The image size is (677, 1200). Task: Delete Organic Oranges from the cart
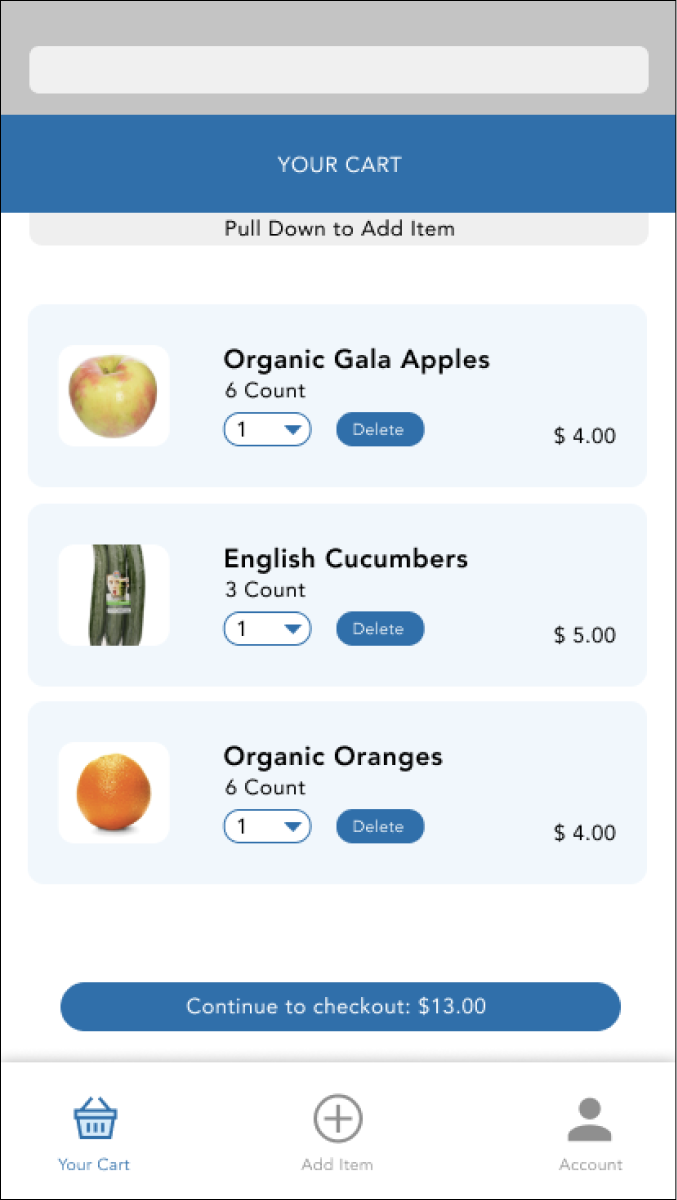pos(379,827)
